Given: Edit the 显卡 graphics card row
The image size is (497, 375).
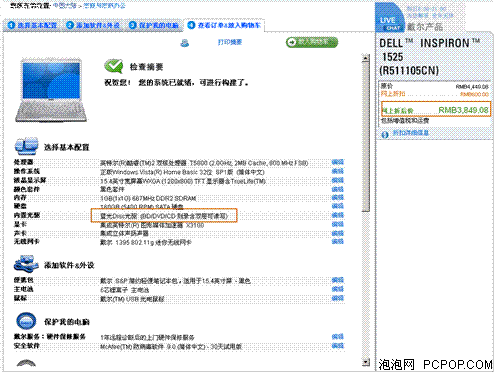Looking at the screenshot, I should (x=338, y=224).
